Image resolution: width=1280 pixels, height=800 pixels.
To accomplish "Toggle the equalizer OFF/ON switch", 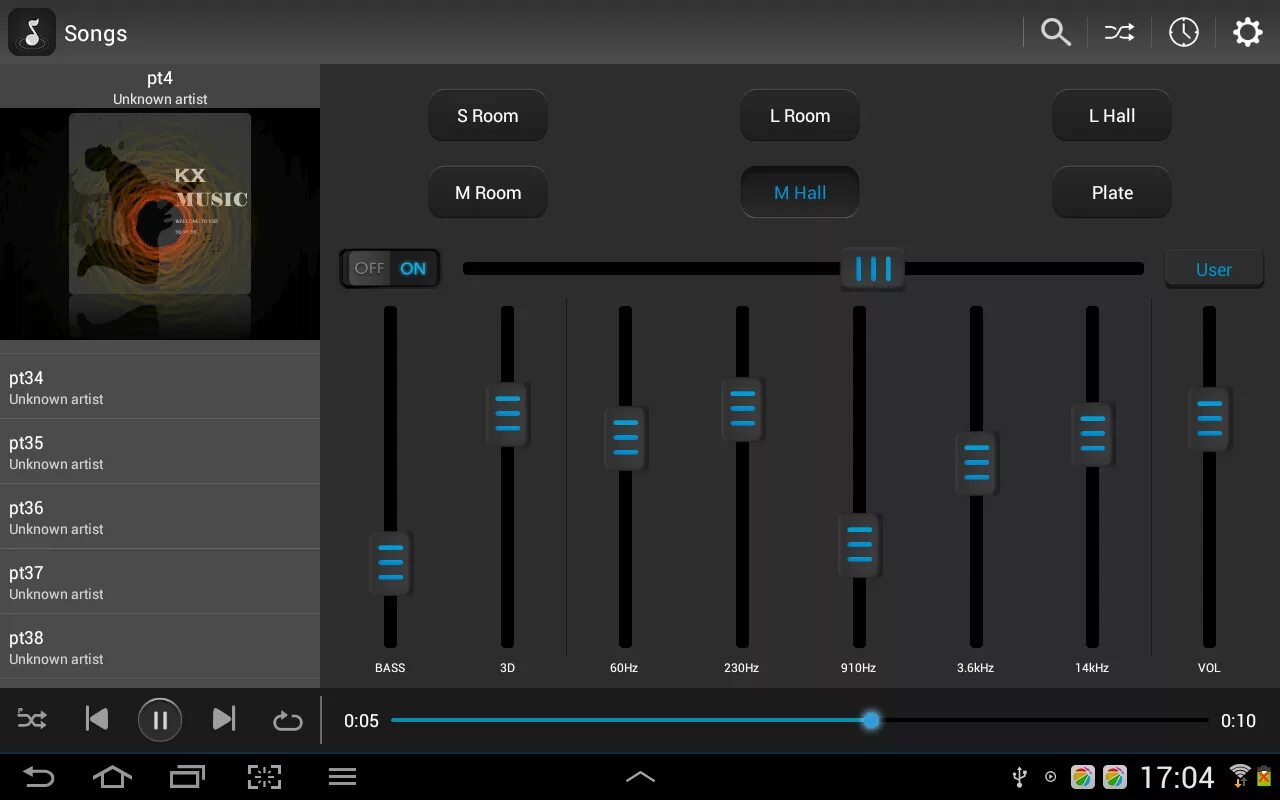I will [390, 268].
